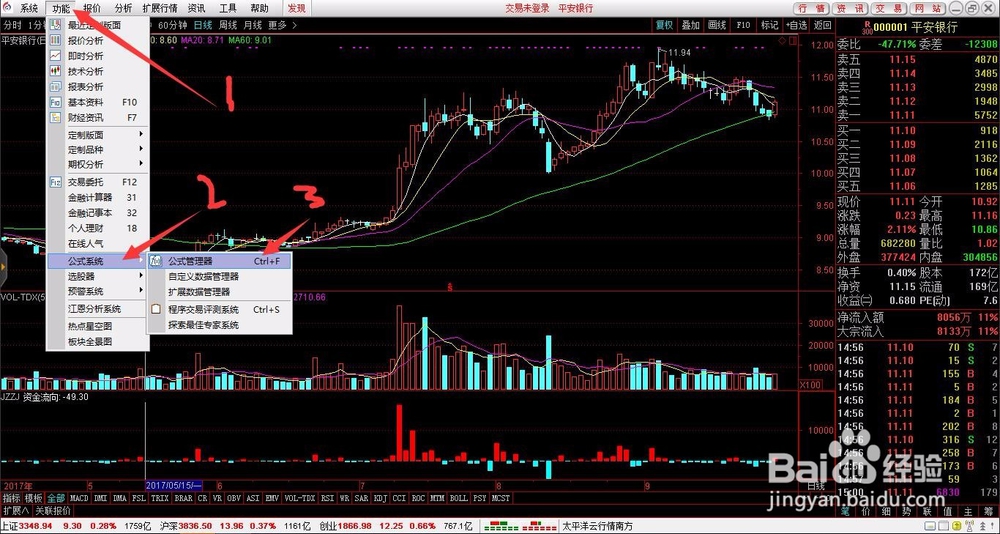Click the 行情 button at top right

[x=811, y=8]
